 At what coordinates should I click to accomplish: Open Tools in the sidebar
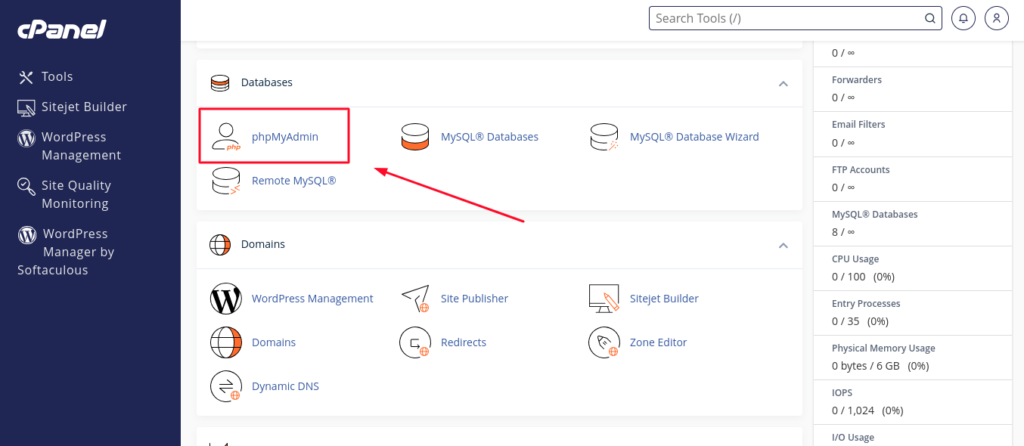[x=57, y=76]
